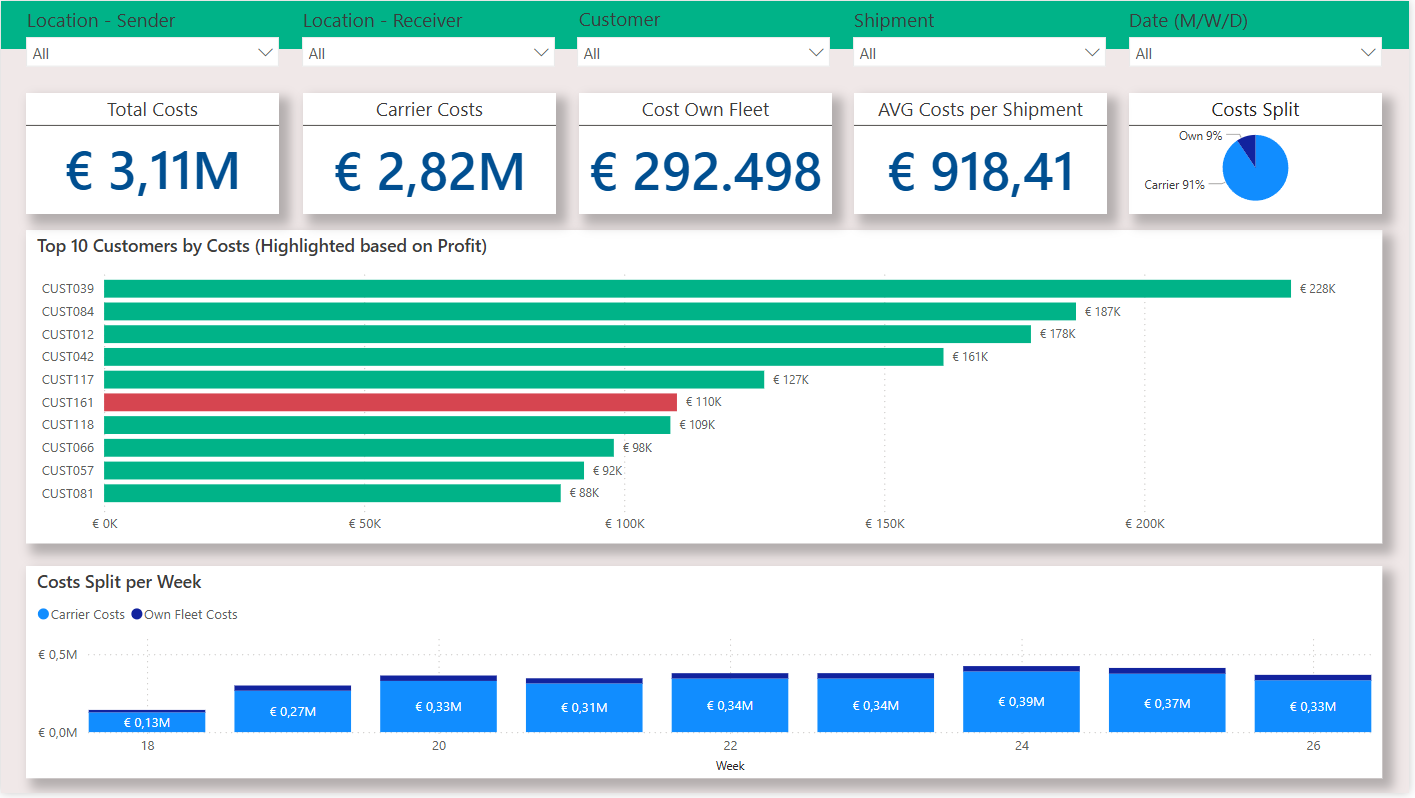The image size is (1415, 798).
Task: Expand the Shipment filter dropdown
Action: tap(980, 53)
